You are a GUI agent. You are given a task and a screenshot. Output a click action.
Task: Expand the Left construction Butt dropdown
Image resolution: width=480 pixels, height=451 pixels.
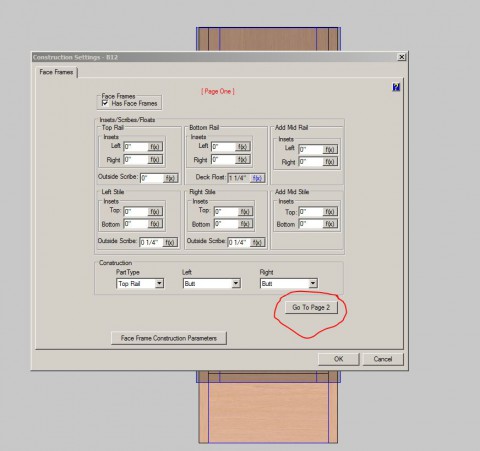212,284
